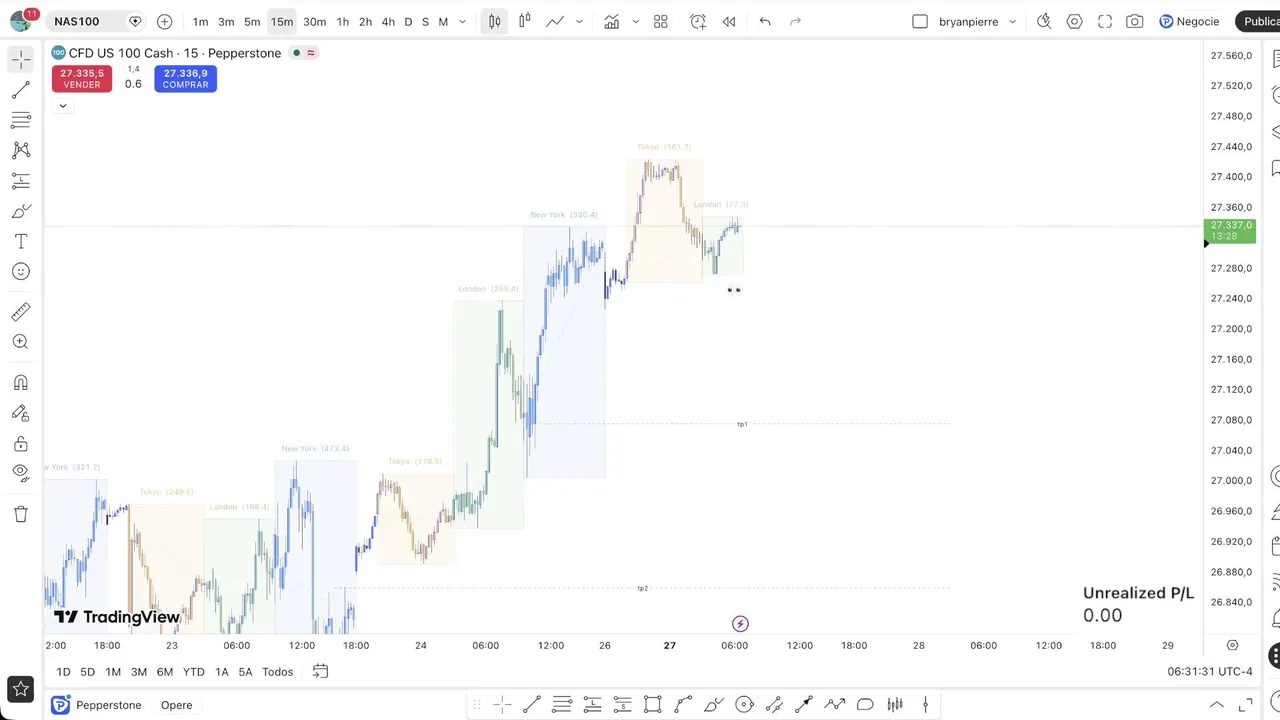Maximize the bottom panel
Image resolution: width=1280 pixels, height=720 pixels.
[x=1246, y=705]
